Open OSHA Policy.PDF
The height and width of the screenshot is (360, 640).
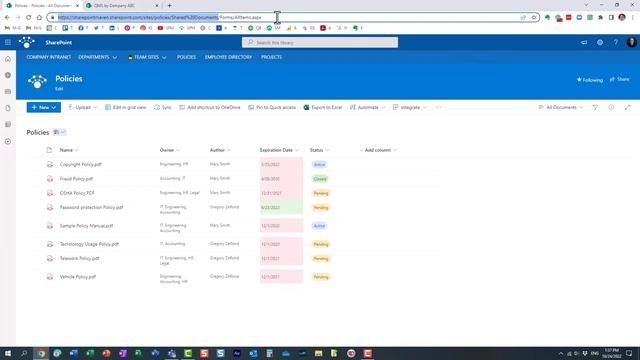(77, 193)
